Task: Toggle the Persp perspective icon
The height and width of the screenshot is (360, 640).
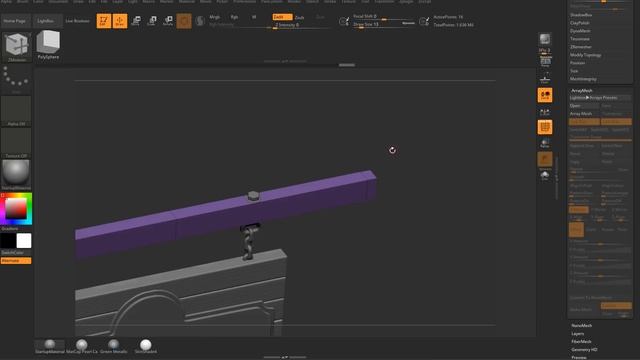Action: point(545,62)
